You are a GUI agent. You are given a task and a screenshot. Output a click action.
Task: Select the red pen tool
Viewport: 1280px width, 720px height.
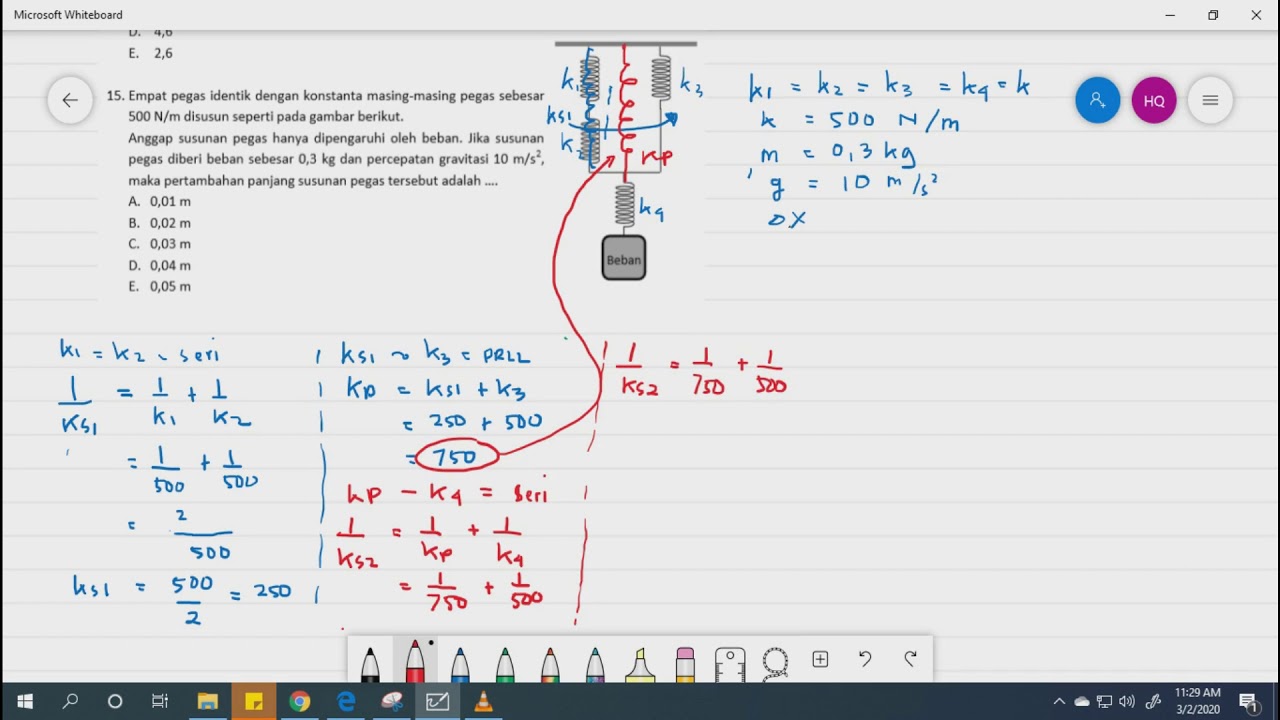pyautogui.click(x=415, y=661)
